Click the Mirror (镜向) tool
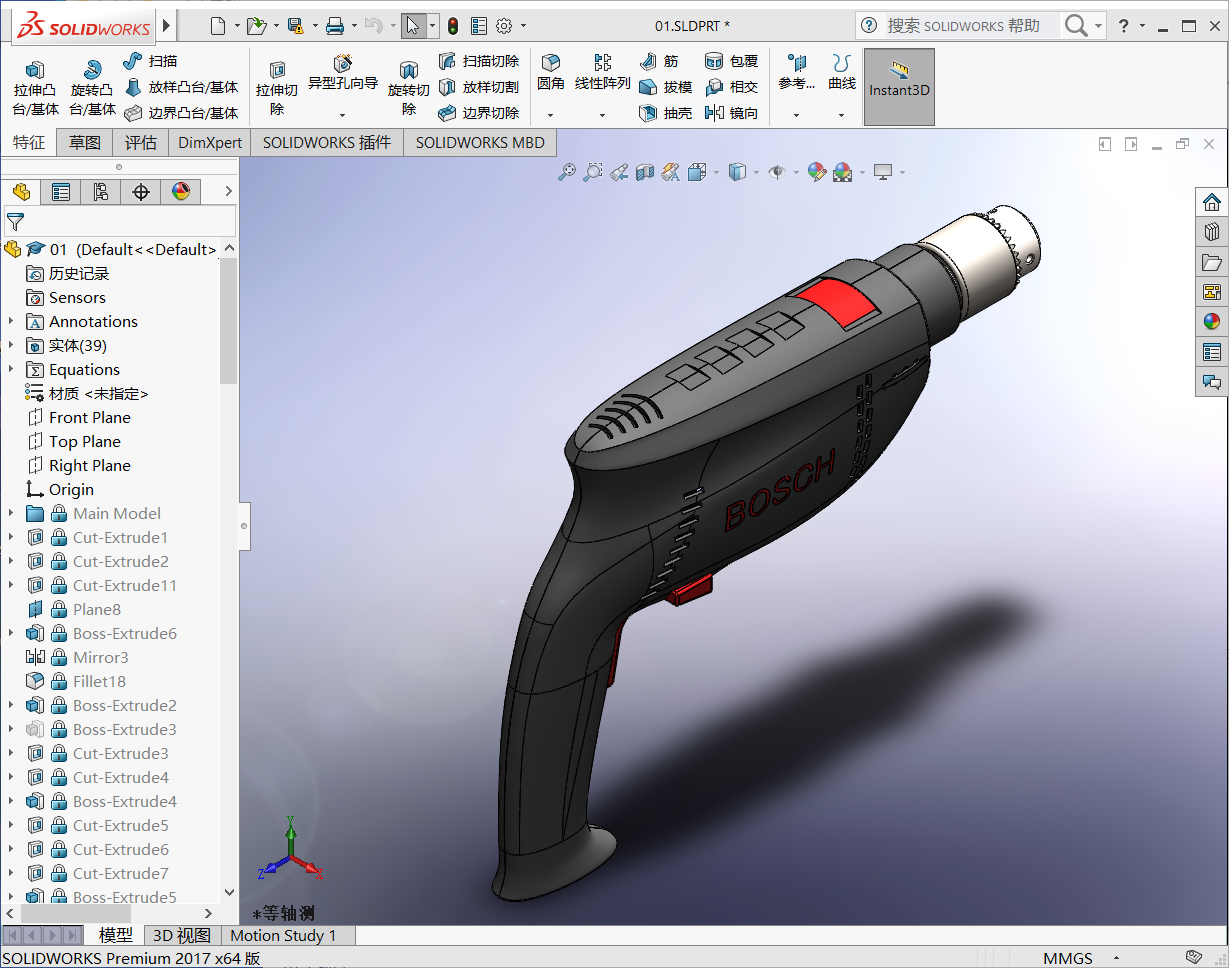Image resolution: width=1229 pixels, height=968 pixels. tap(731, 113)
